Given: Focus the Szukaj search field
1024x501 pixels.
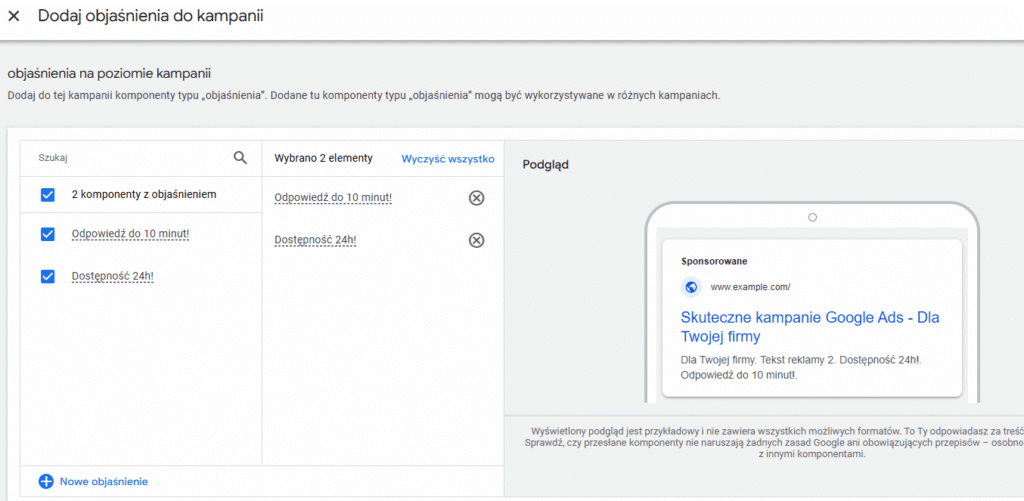Looking at the screenshot, I should click(x=130, y=158).
